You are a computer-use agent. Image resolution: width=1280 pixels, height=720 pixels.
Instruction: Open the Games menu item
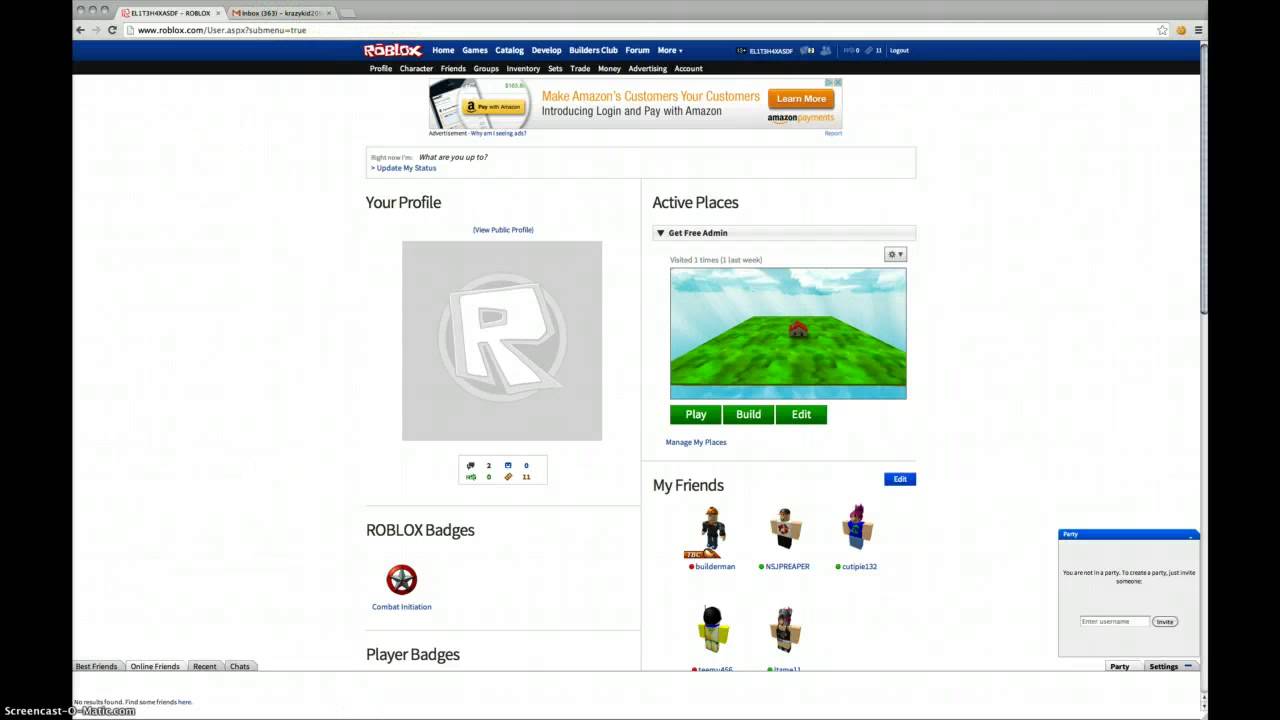pos(475,50)
